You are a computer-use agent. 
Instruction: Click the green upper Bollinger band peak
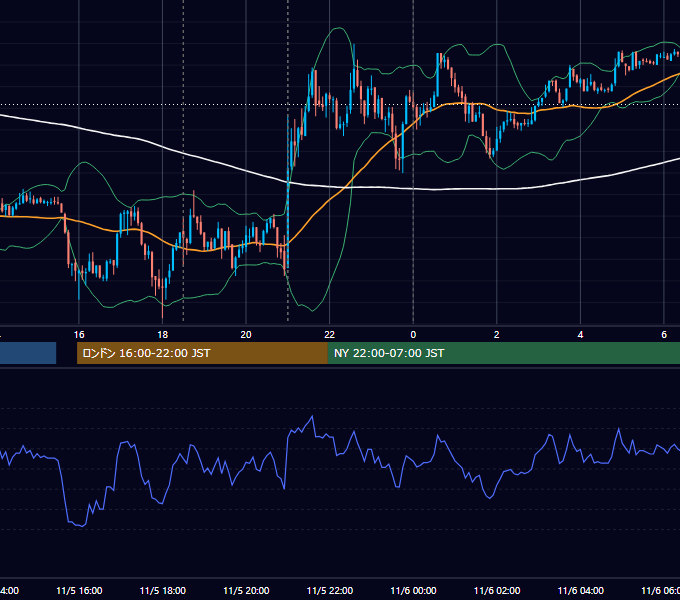pos(338,28)
